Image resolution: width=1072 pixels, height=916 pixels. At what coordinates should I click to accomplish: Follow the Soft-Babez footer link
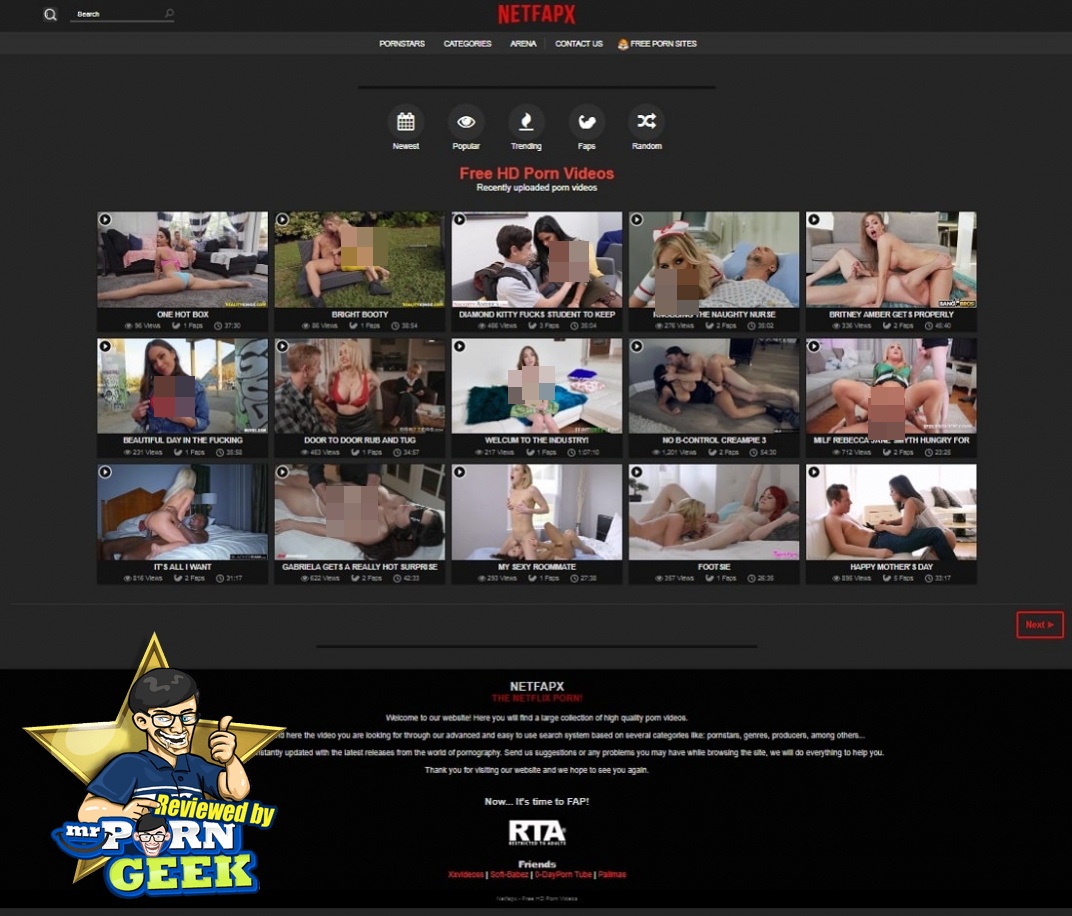pos(508,875)
